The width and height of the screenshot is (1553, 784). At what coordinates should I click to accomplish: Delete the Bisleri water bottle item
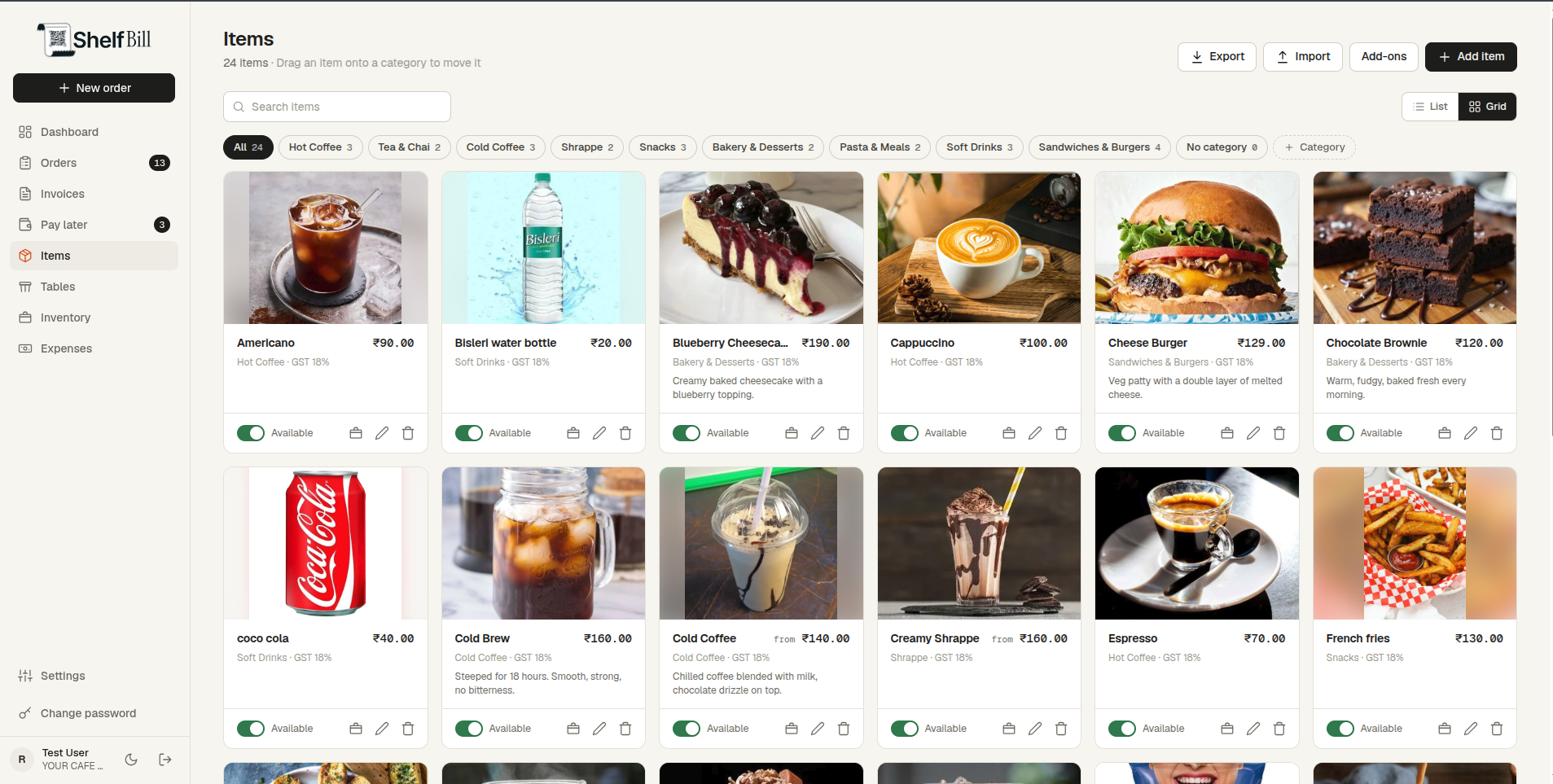click(x=625, y=433)
